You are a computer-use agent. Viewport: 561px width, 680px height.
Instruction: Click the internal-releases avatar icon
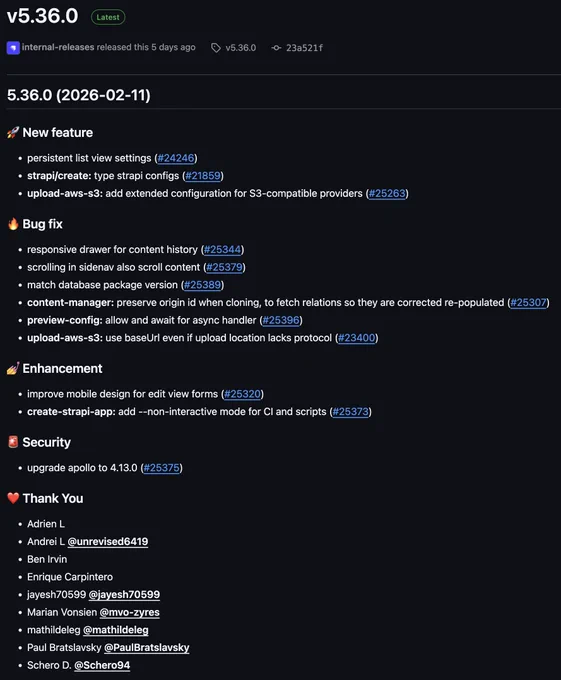click(13, 48)
